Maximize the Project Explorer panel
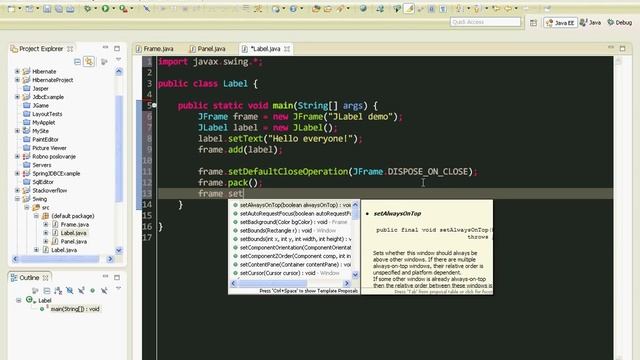This screenshot has height=360, width=640. 117,48
